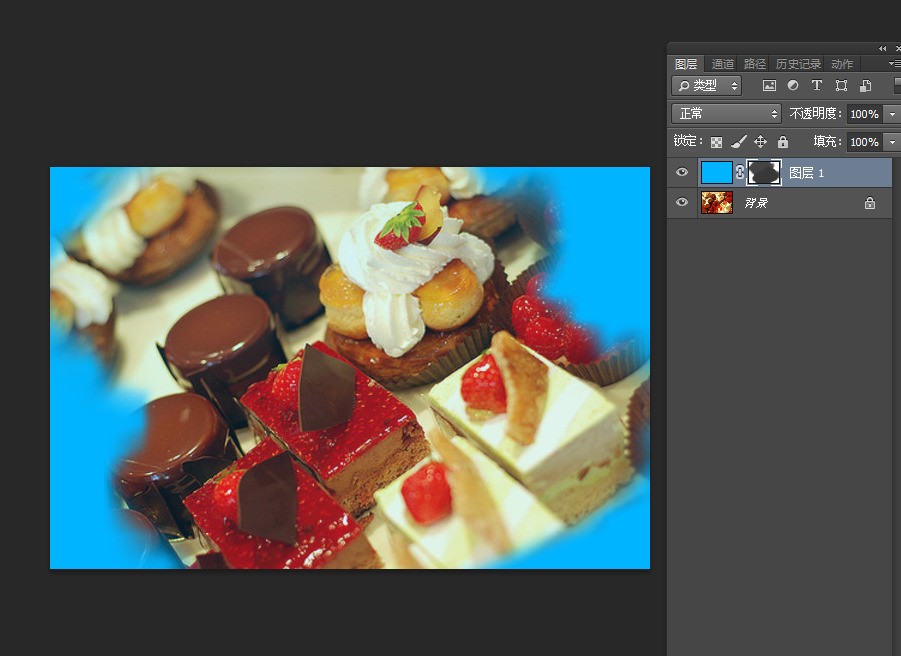Switch to the 通道 tab
This screenshot has width=901, height=656.
coord(723,64)
